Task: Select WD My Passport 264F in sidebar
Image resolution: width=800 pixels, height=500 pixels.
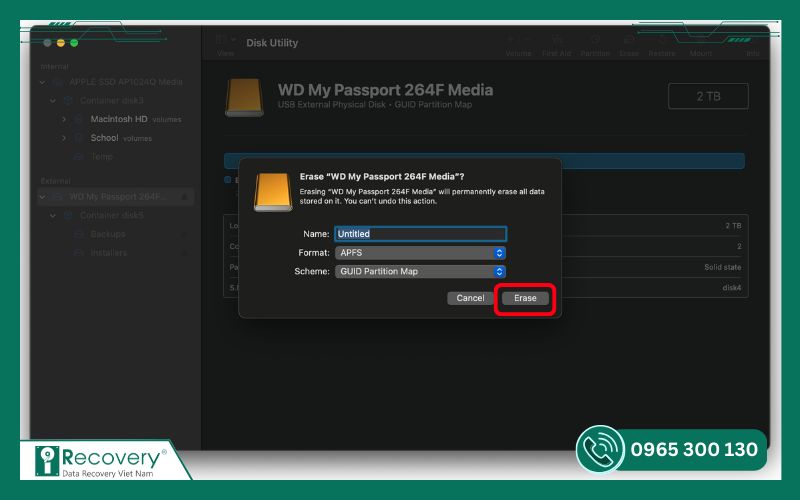Action: point(115,196)
